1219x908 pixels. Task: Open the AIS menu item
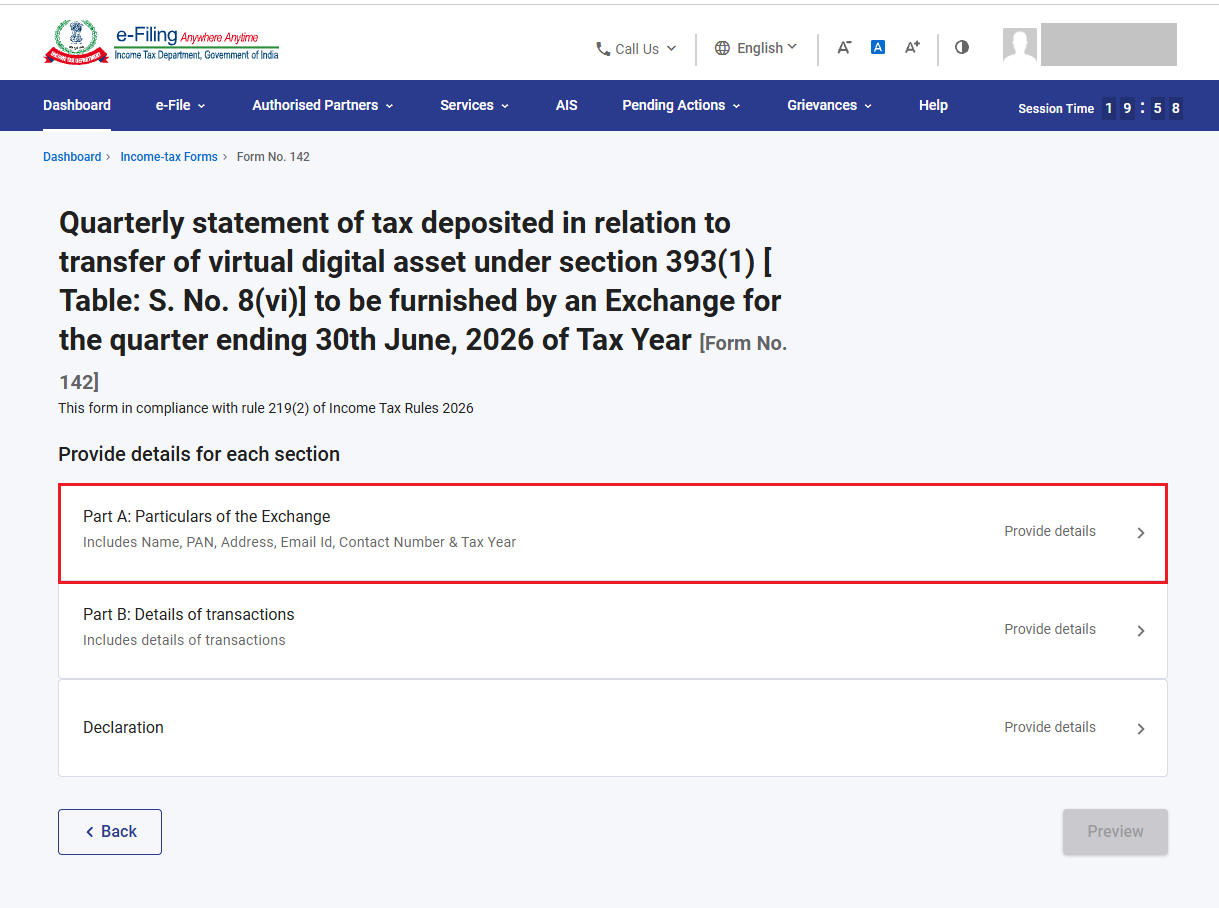[567, 105]
